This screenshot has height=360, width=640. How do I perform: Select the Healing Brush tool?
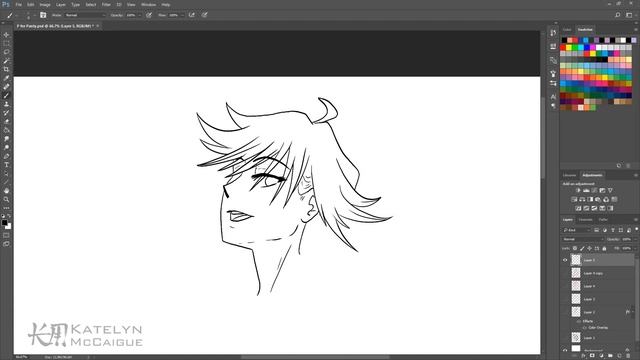6,87
